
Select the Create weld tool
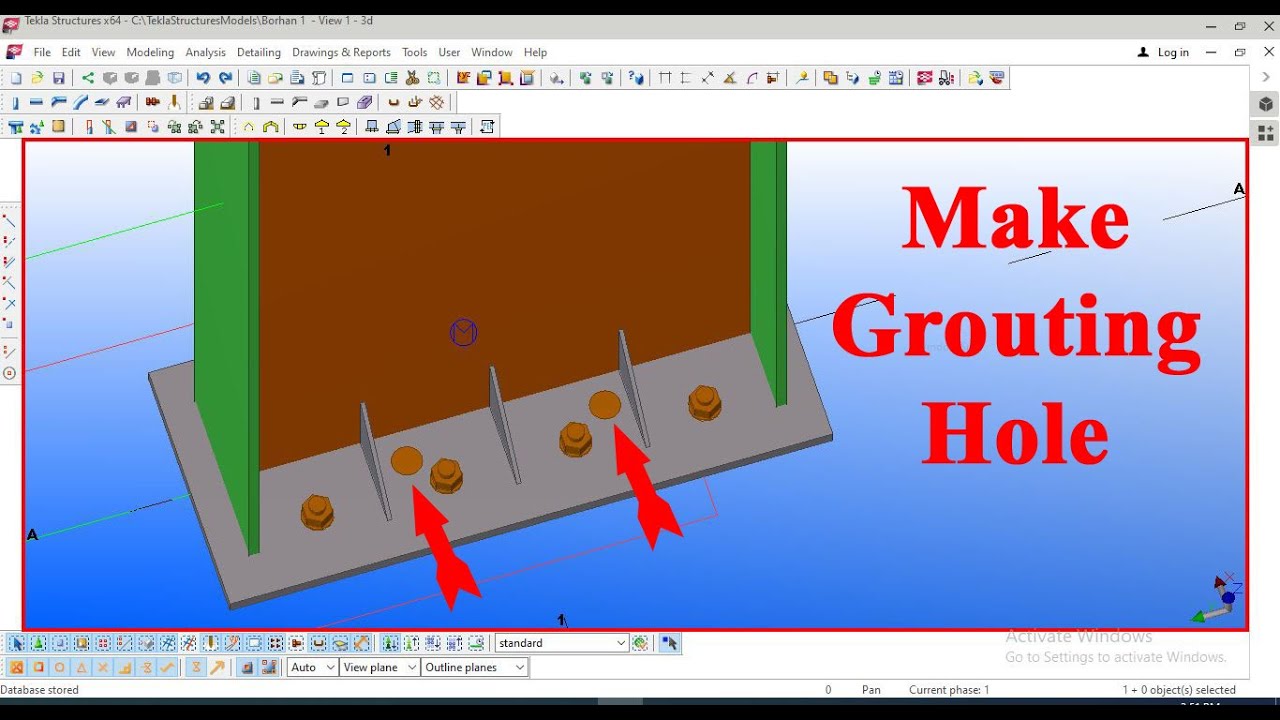pyautogui.click(x=175, y=102)
